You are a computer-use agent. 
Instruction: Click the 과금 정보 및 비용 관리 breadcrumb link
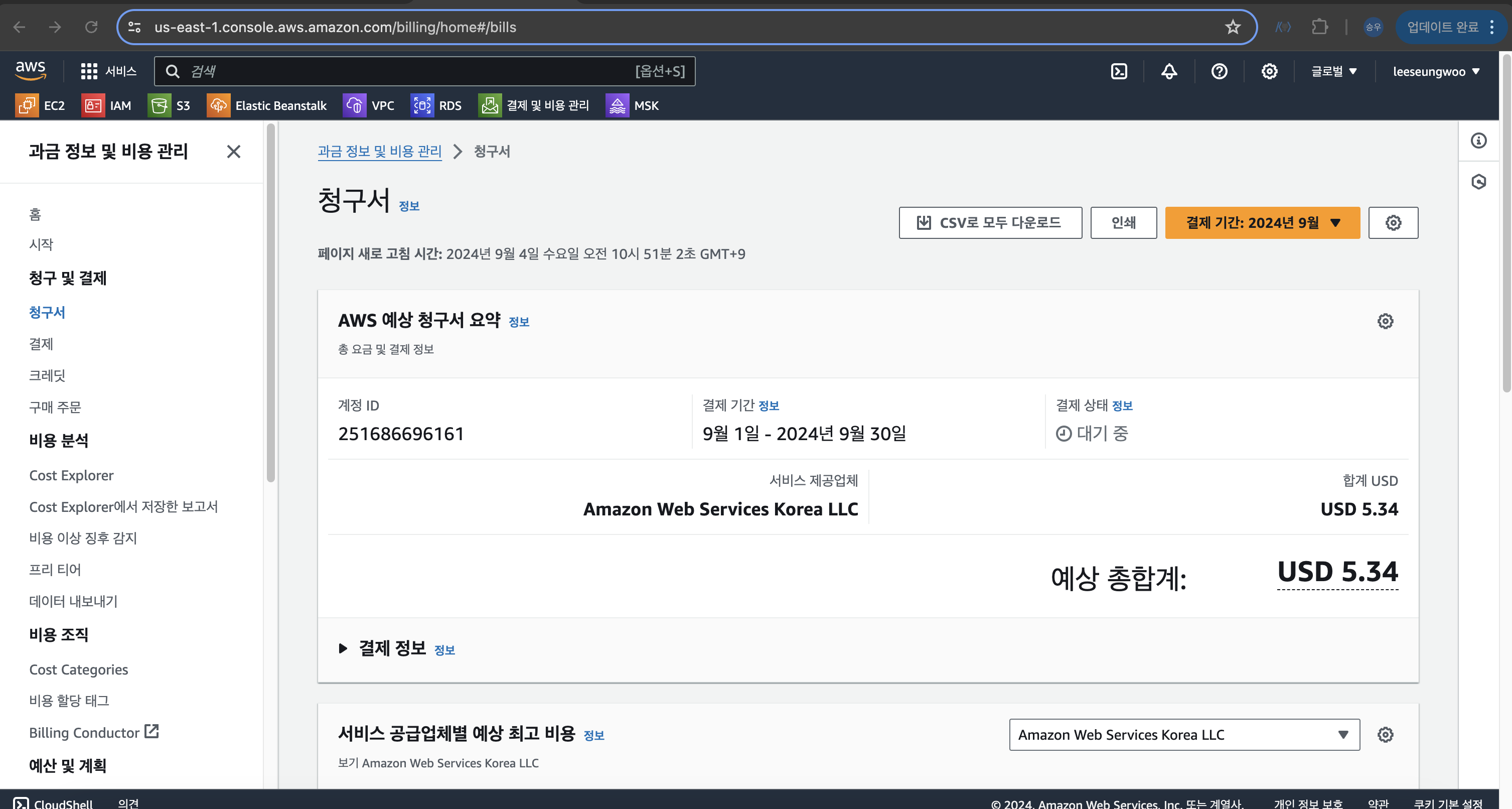point(379,152)
